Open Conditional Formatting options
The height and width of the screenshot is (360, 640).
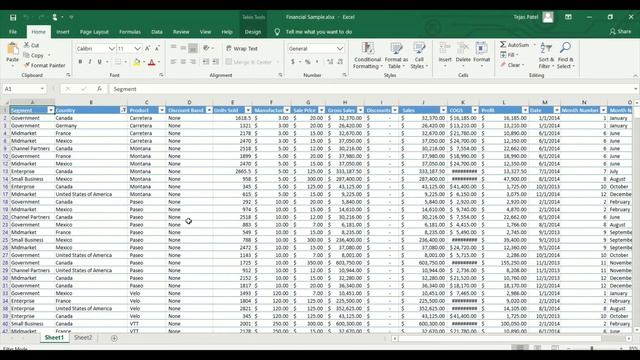[367, 56]
